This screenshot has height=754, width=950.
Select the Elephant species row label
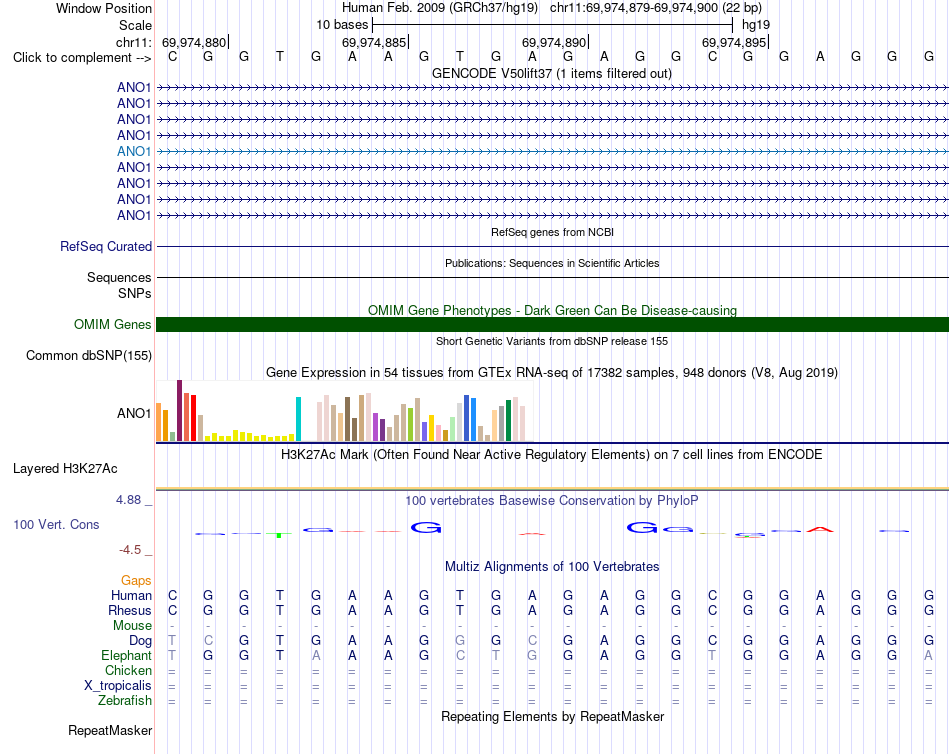(126, 656)
